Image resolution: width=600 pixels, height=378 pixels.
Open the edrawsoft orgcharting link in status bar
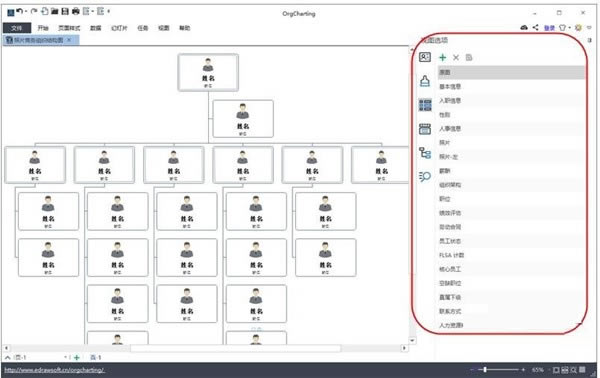pyautogui.click(x=54, y=370)
